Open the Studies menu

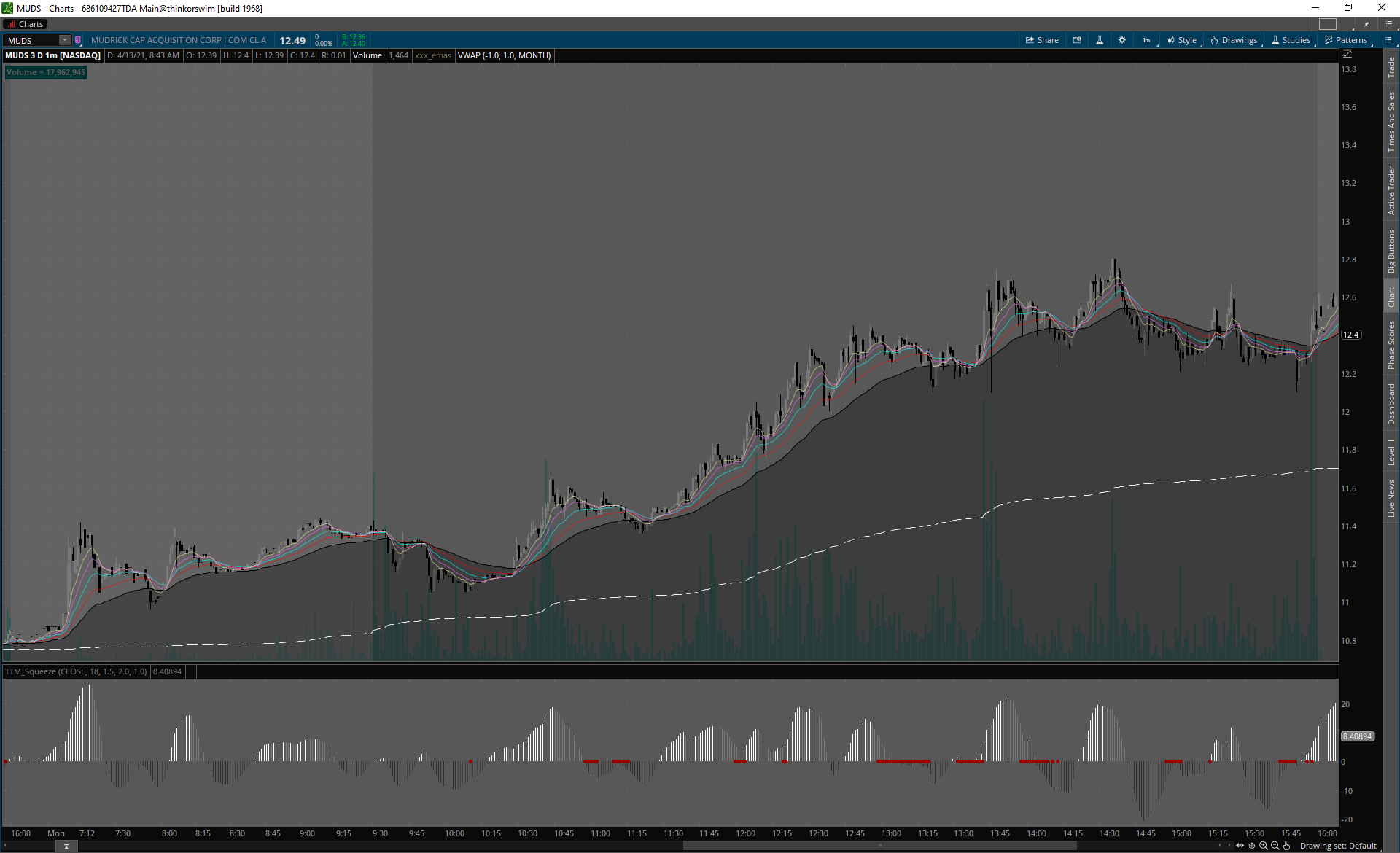[1291, 40]
